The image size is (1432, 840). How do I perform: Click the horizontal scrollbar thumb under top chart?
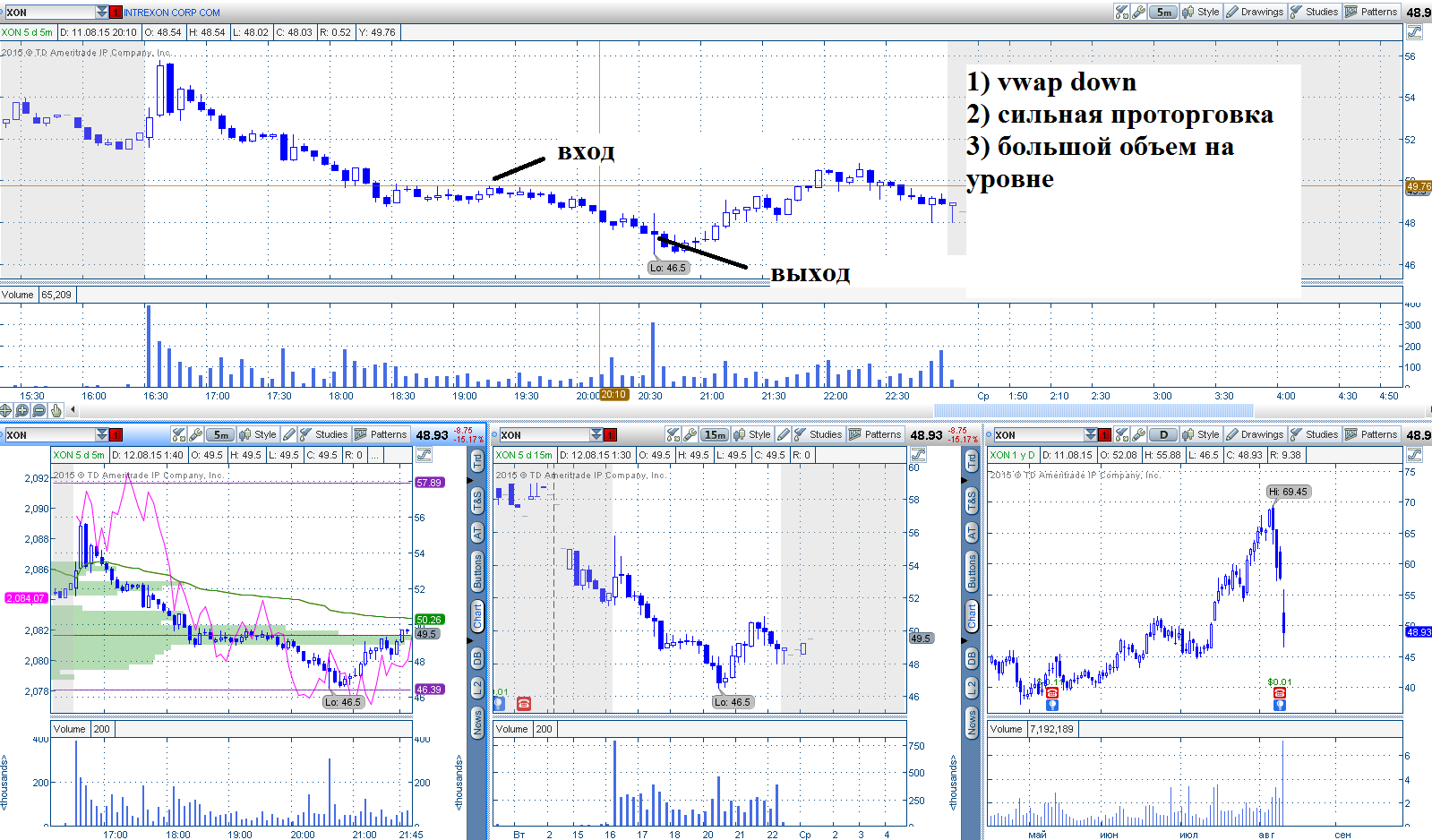(x=1093, y=410)
